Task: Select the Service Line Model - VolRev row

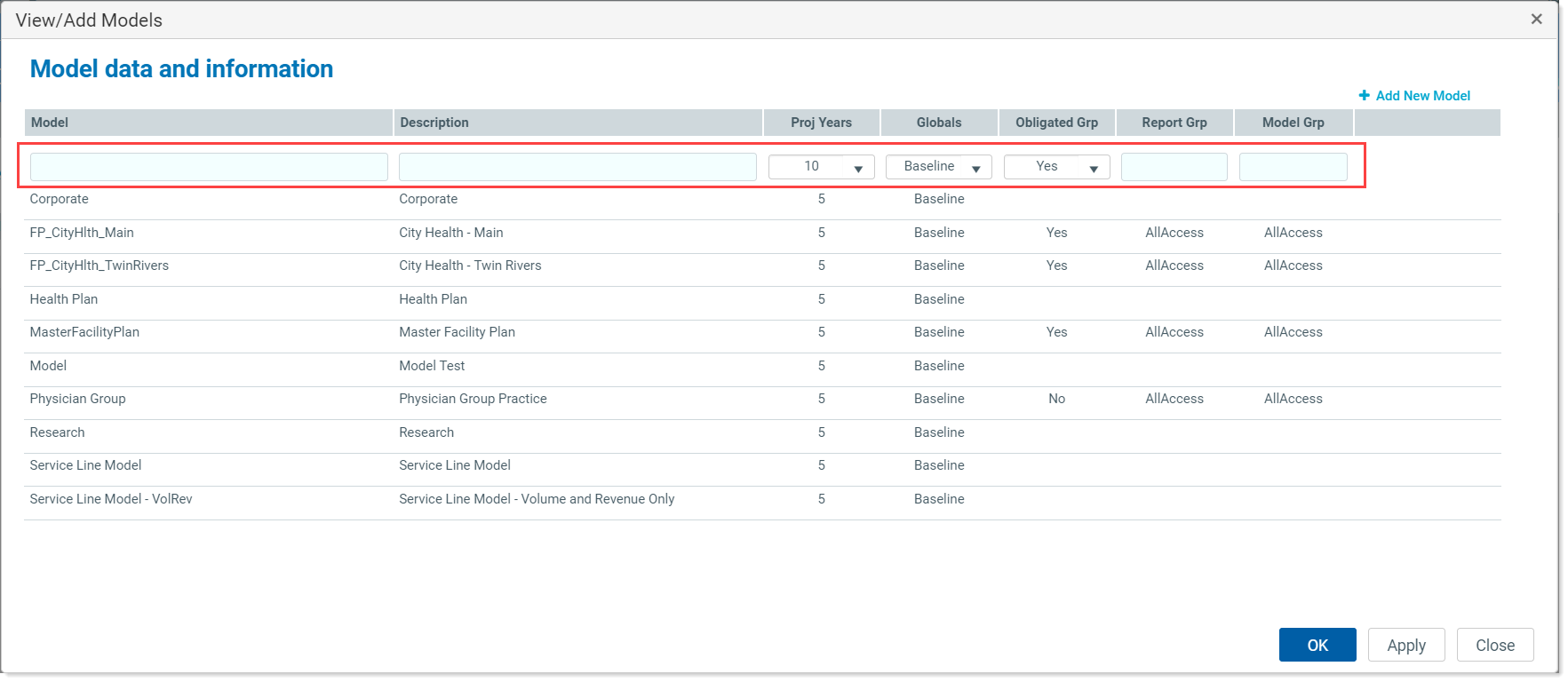Action: pos(111,499)
